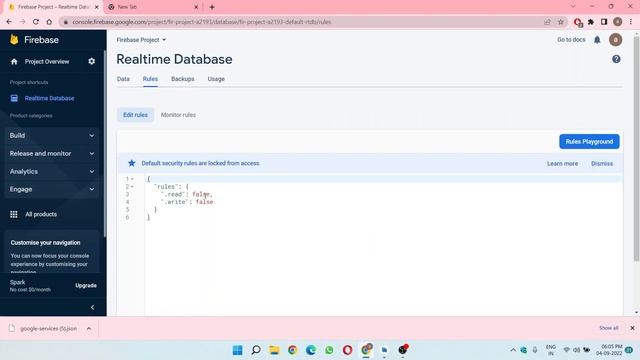Open the browser home page icon
The image size is (640, 360).
pos(49,22)
